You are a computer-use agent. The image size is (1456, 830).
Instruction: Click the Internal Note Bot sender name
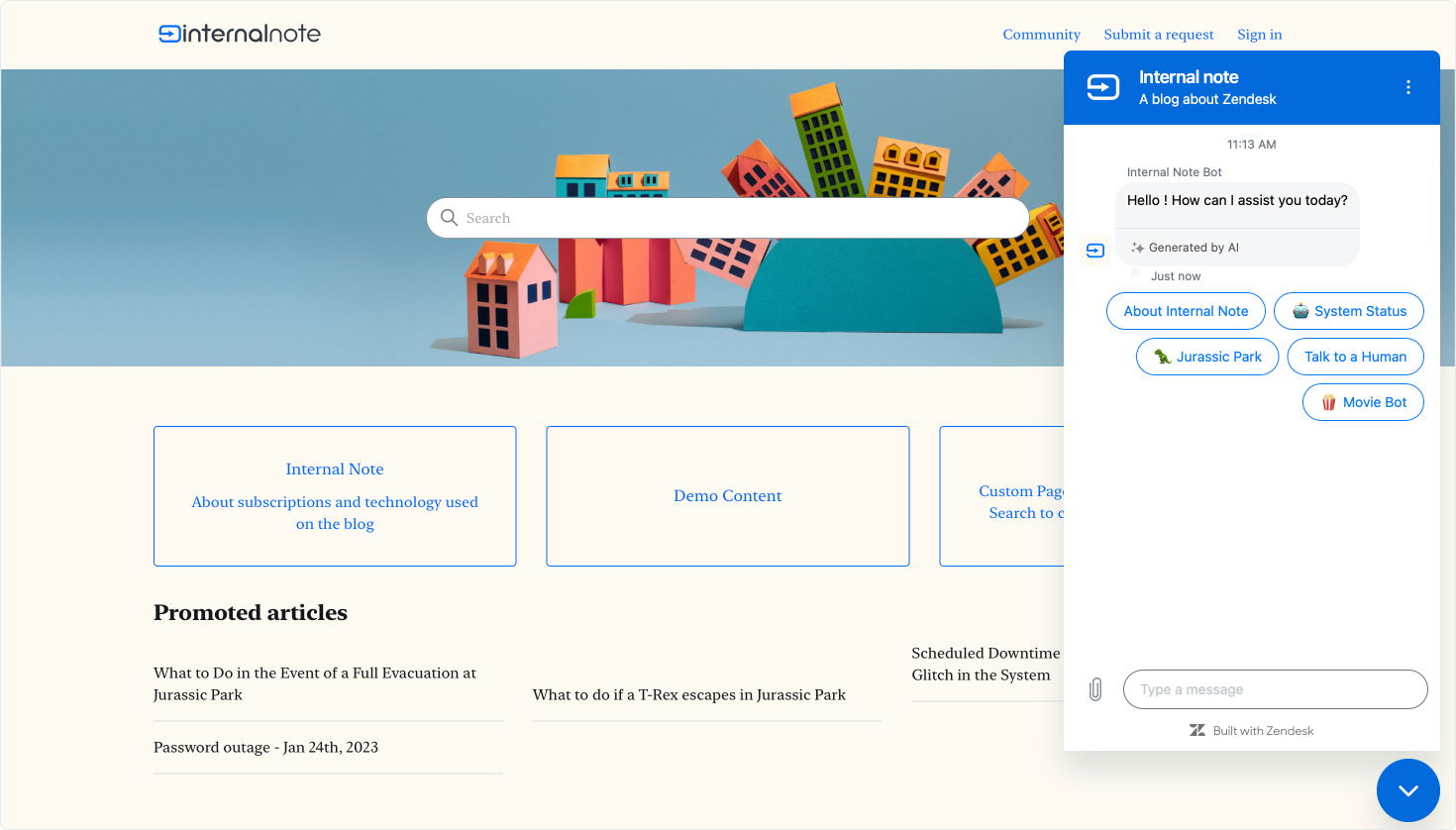(x=1174, y=172)
